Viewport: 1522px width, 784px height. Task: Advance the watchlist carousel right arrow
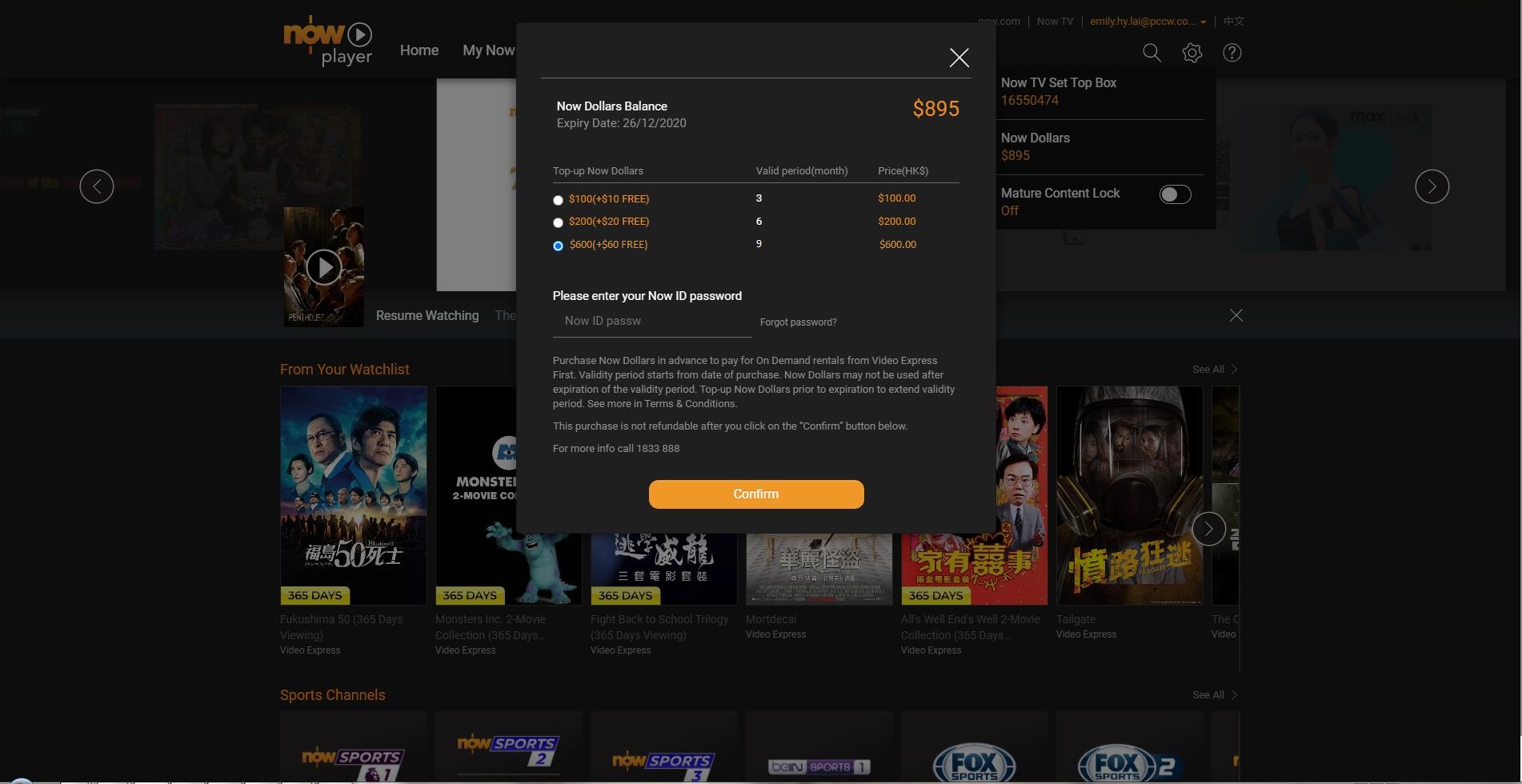[x=1208, y=529]
